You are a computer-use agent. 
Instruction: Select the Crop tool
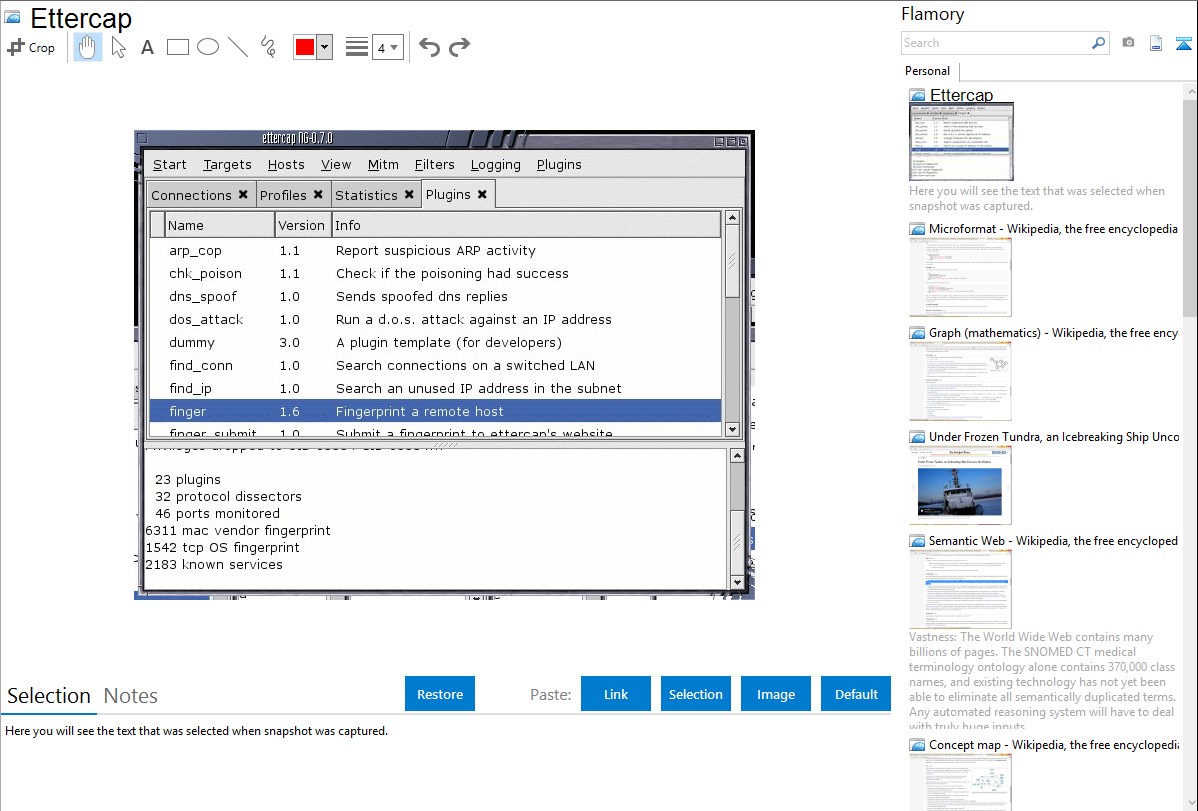pos(31,47)
